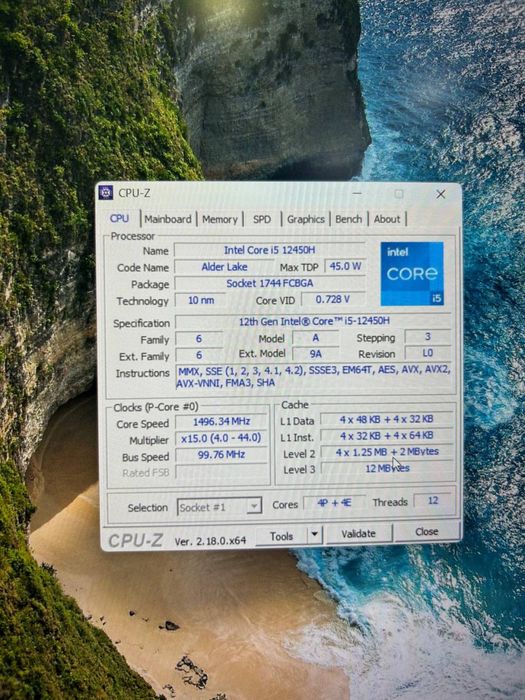Click the Instructions list starting with MMX
The width and height of the screenshot is (525, 700).
pos(314,376)
